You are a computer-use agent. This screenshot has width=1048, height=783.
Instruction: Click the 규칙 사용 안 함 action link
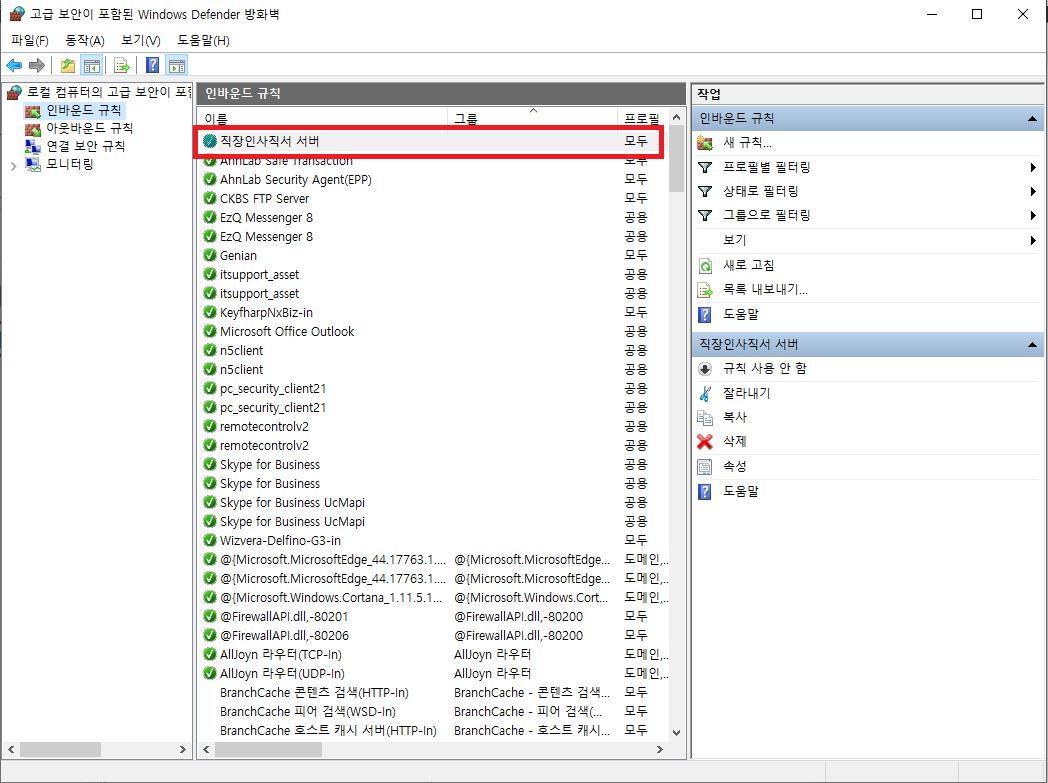pos(765,369)
